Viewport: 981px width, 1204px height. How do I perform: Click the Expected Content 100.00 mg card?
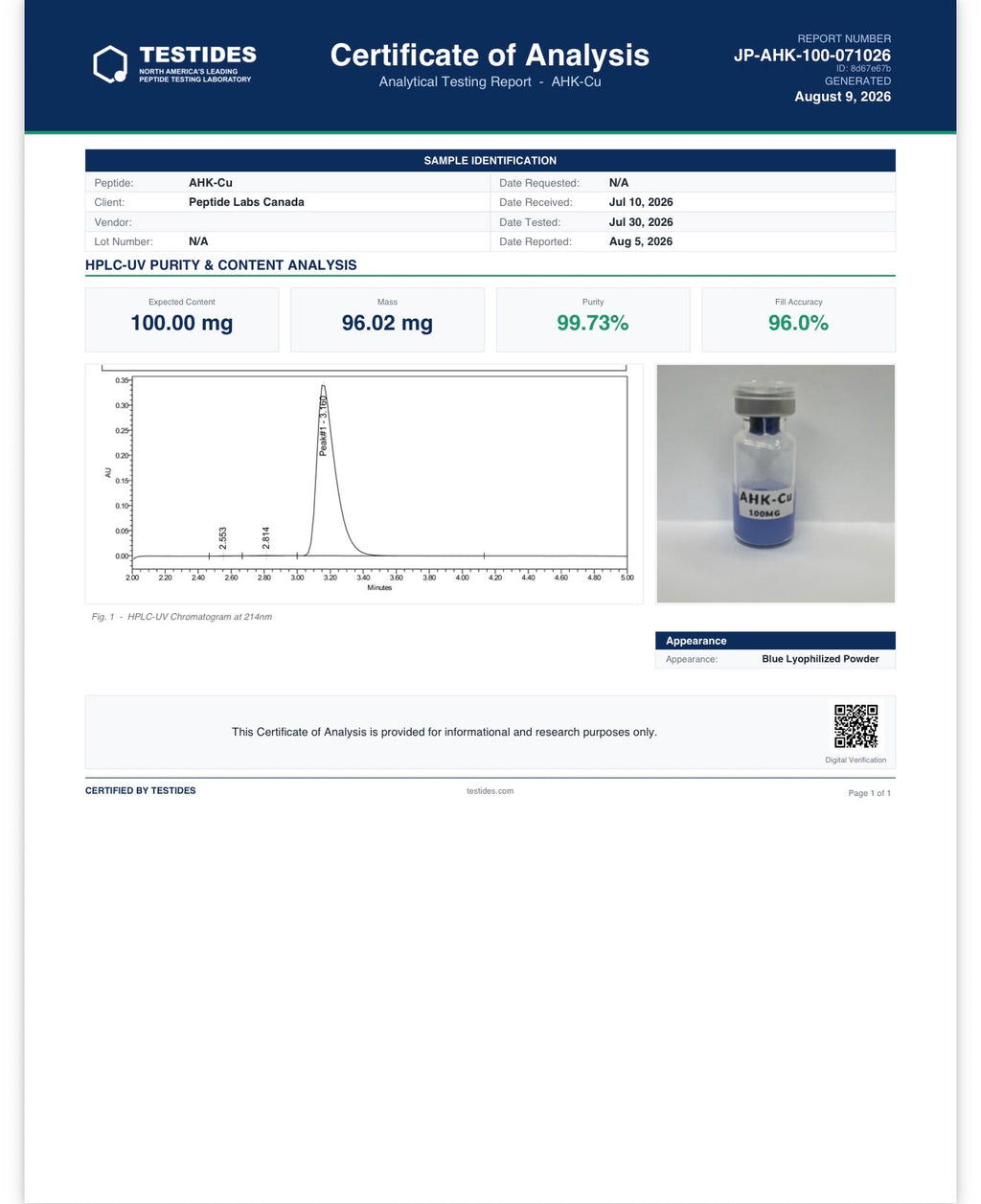coord(182,320)
